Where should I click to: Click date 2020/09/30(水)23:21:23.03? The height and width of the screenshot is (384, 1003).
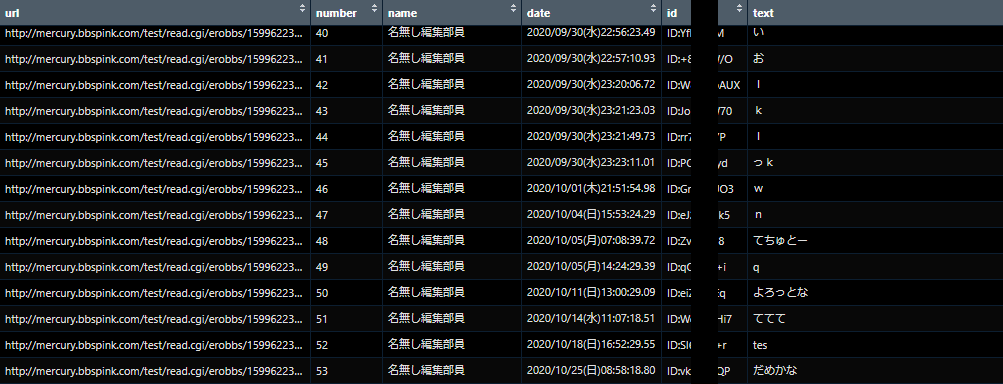click(x=591, y=110)
